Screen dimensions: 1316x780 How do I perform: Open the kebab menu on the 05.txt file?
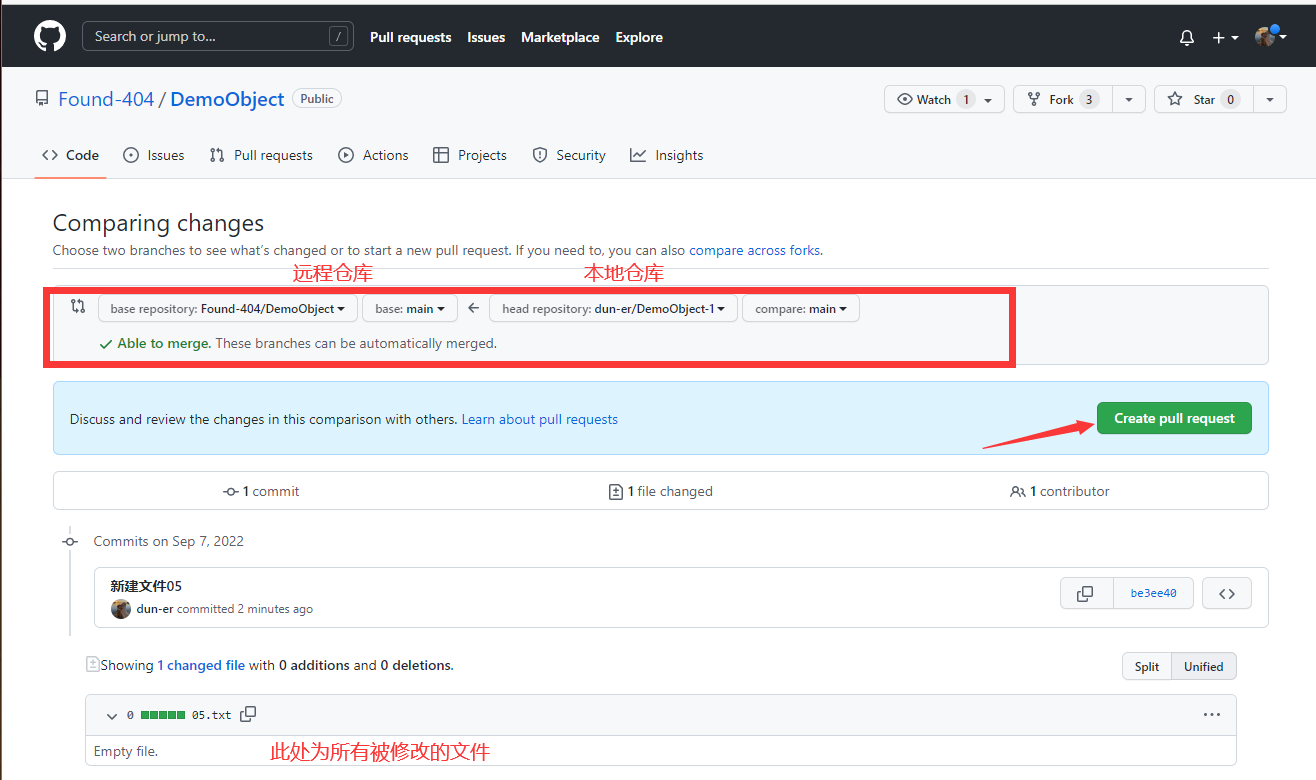(1212, 714)
